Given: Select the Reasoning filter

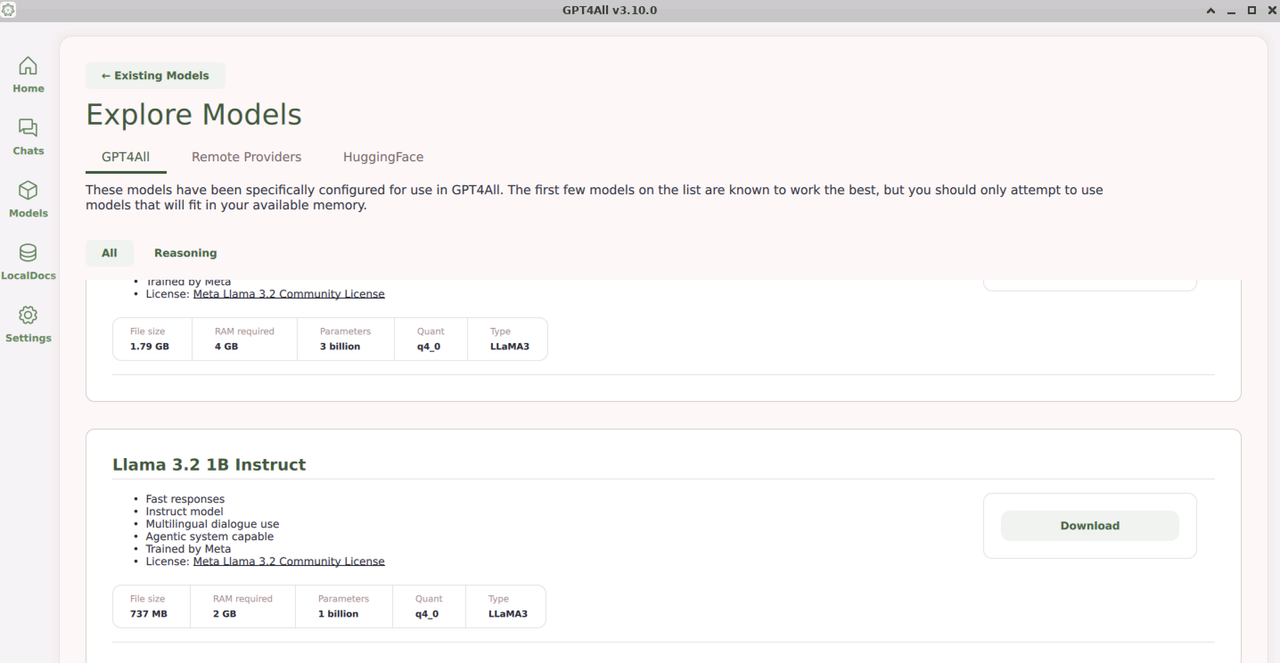Looking at the screenshot, I should coord(185,253).
